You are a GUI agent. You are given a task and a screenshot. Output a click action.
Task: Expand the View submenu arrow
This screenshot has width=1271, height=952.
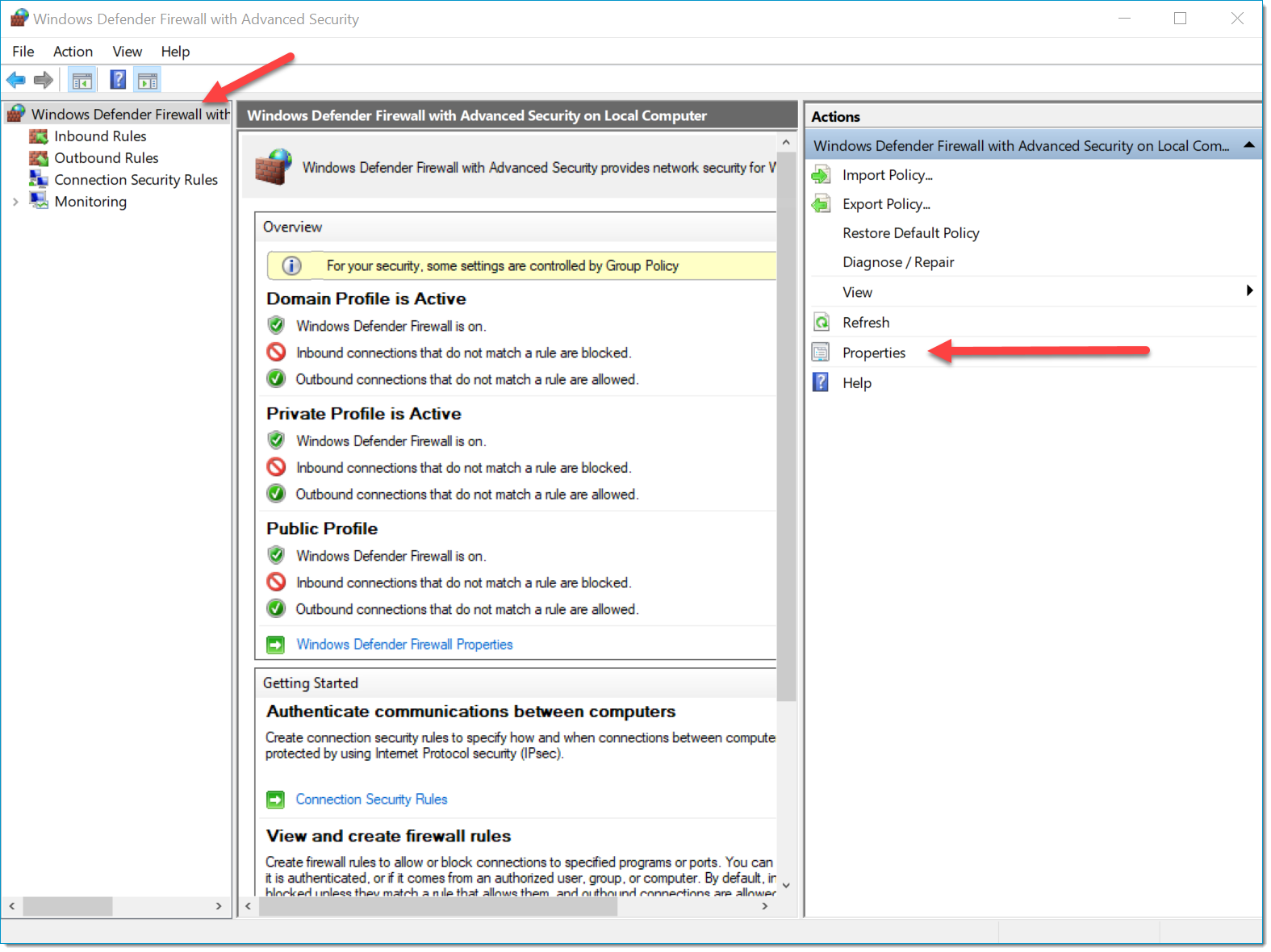pyautogui.click(x=1248, y=291)
